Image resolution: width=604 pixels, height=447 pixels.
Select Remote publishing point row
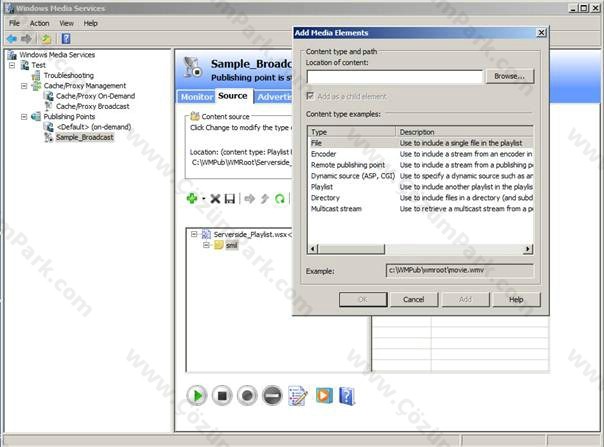pos(421,165)
